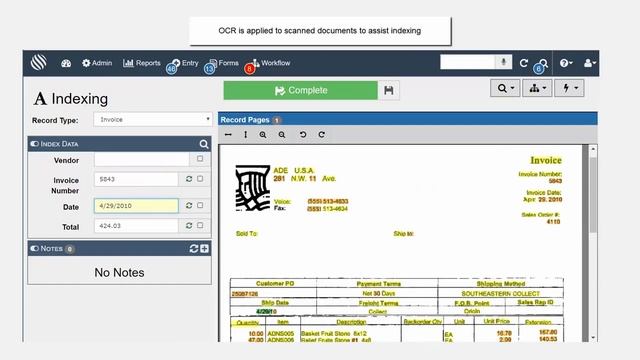Click the zoom out magnifier icon
640x360 pixels.
(282, 135)
